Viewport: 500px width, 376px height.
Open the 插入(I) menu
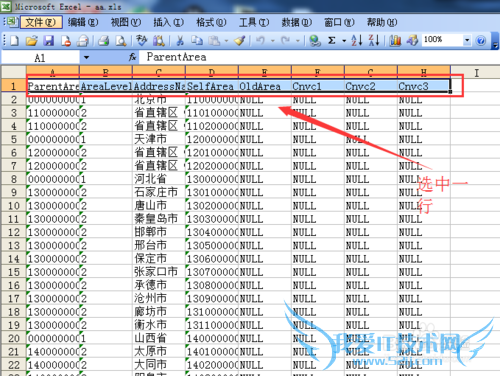point(169,22)
